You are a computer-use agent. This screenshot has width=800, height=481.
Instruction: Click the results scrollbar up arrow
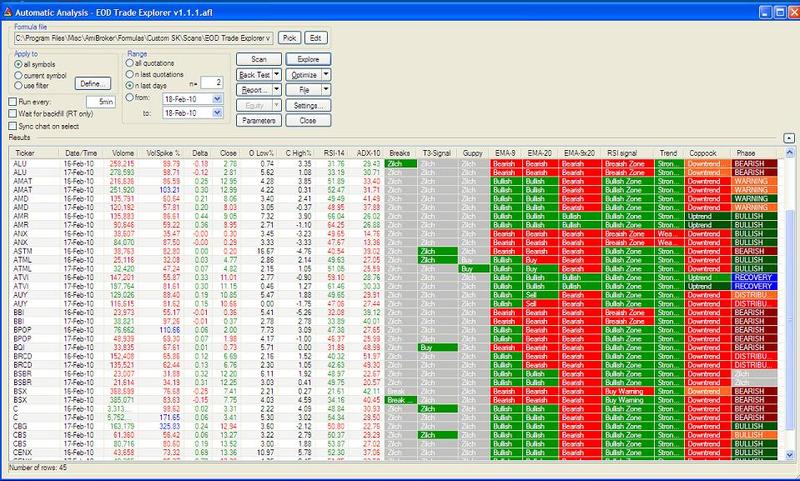(x=789, y=153)
